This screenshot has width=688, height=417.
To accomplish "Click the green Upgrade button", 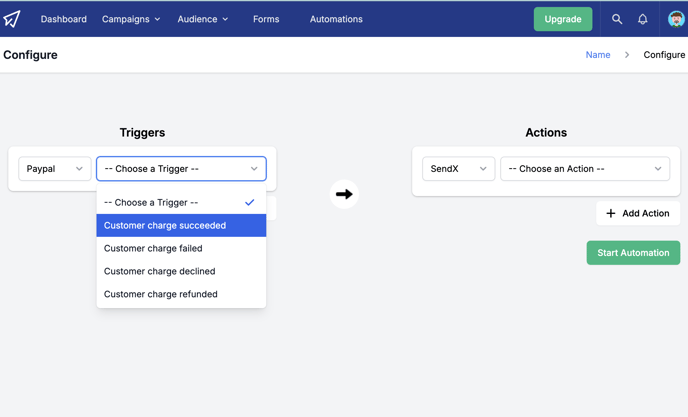I will tap(563, 19).
